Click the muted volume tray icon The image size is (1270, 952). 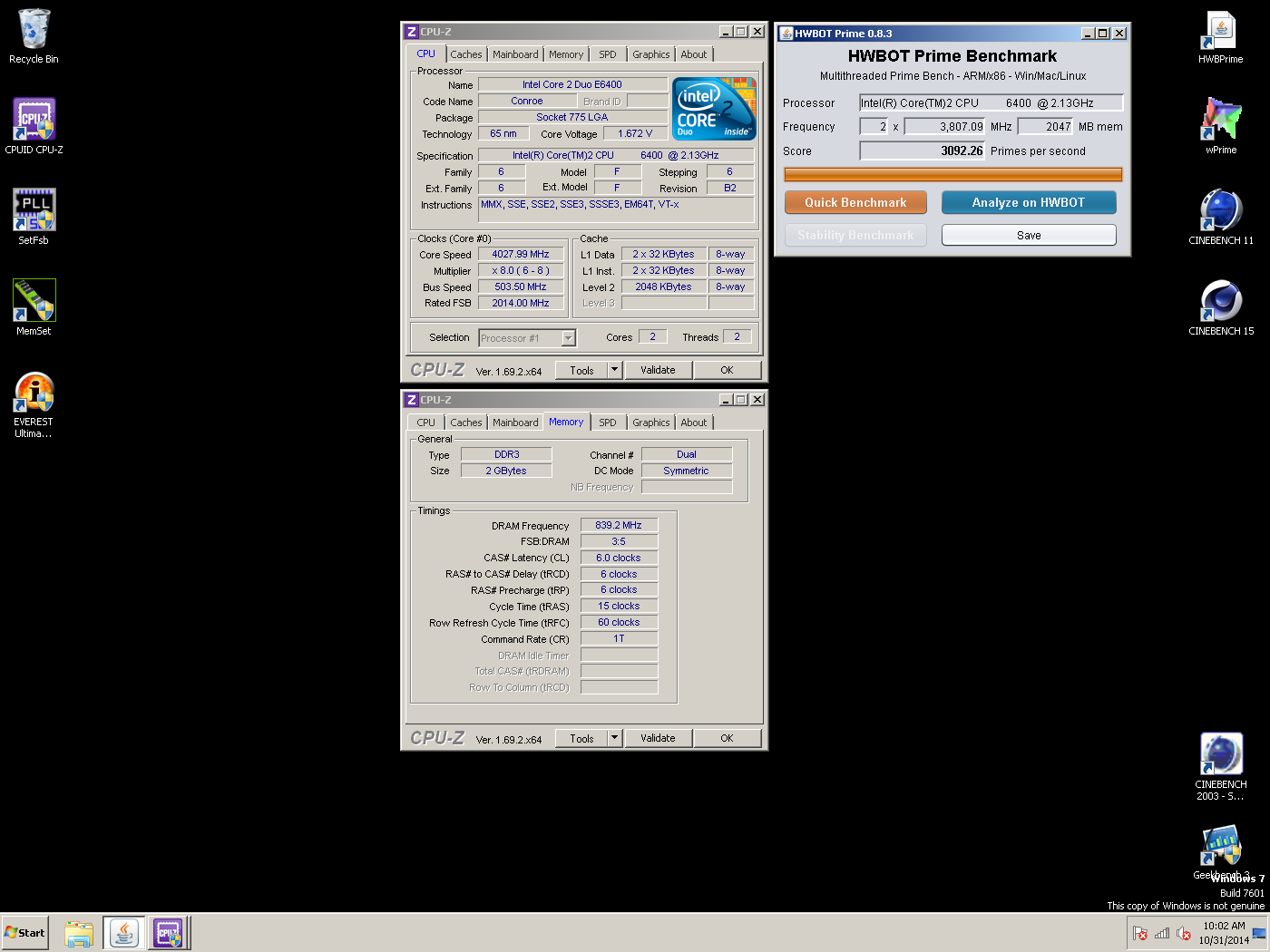pyautogui.click(x=1184, y=933)
